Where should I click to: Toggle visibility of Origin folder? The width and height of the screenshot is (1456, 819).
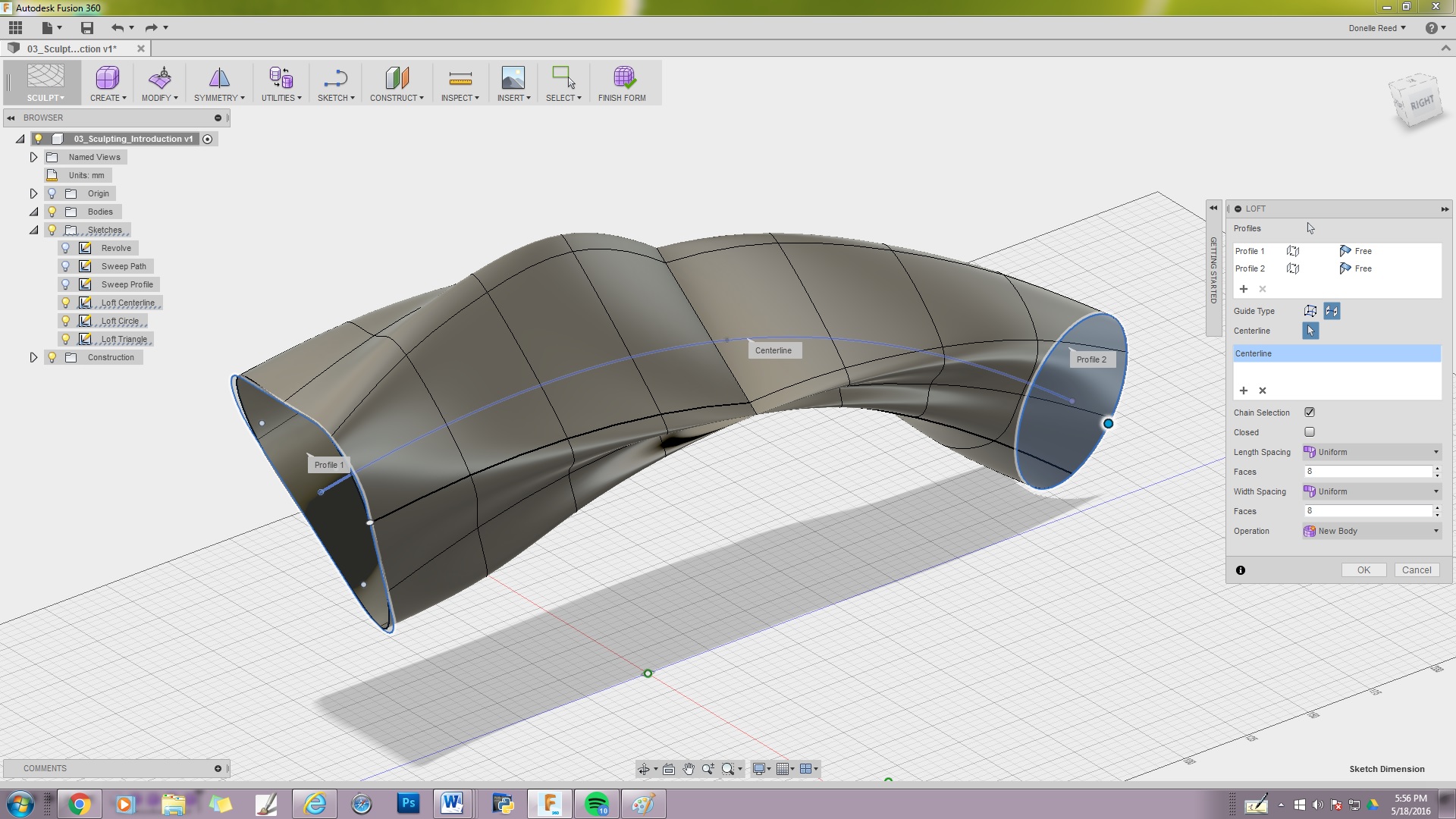coord(52,193)
